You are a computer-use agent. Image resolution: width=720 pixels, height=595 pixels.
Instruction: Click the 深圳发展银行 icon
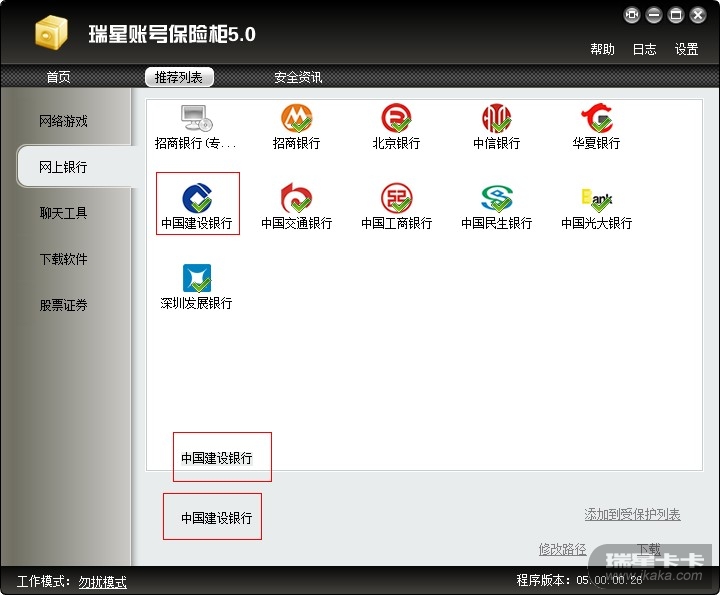pyautogui.click(x=197, y=278)
